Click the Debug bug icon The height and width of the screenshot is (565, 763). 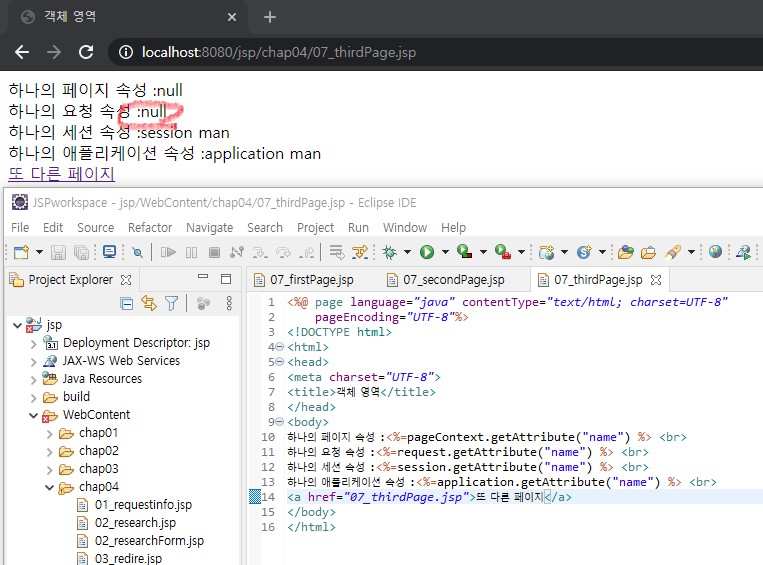pos(389,252)
